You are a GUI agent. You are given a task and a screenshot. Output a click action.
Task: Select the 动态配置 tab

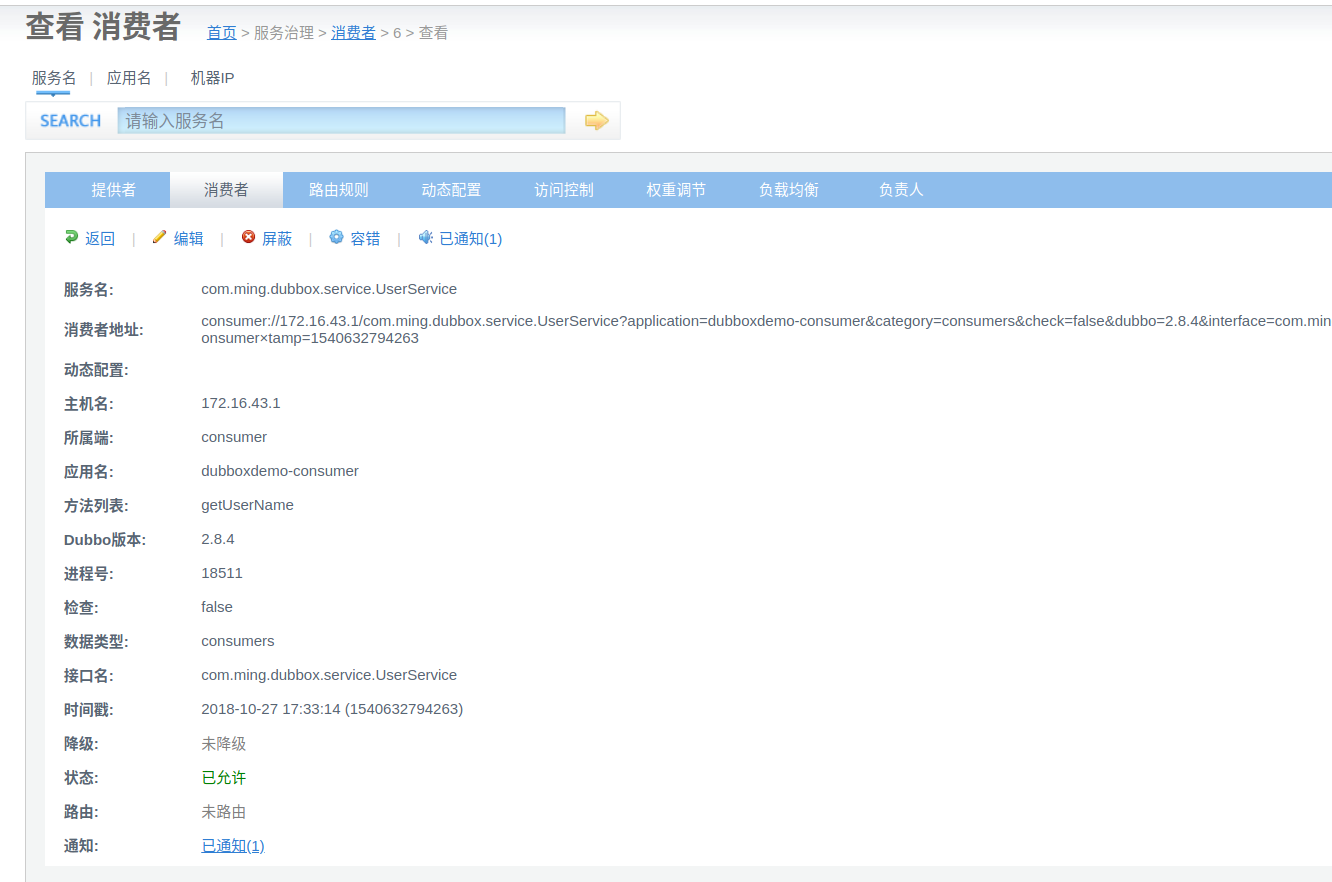(451, 189)
